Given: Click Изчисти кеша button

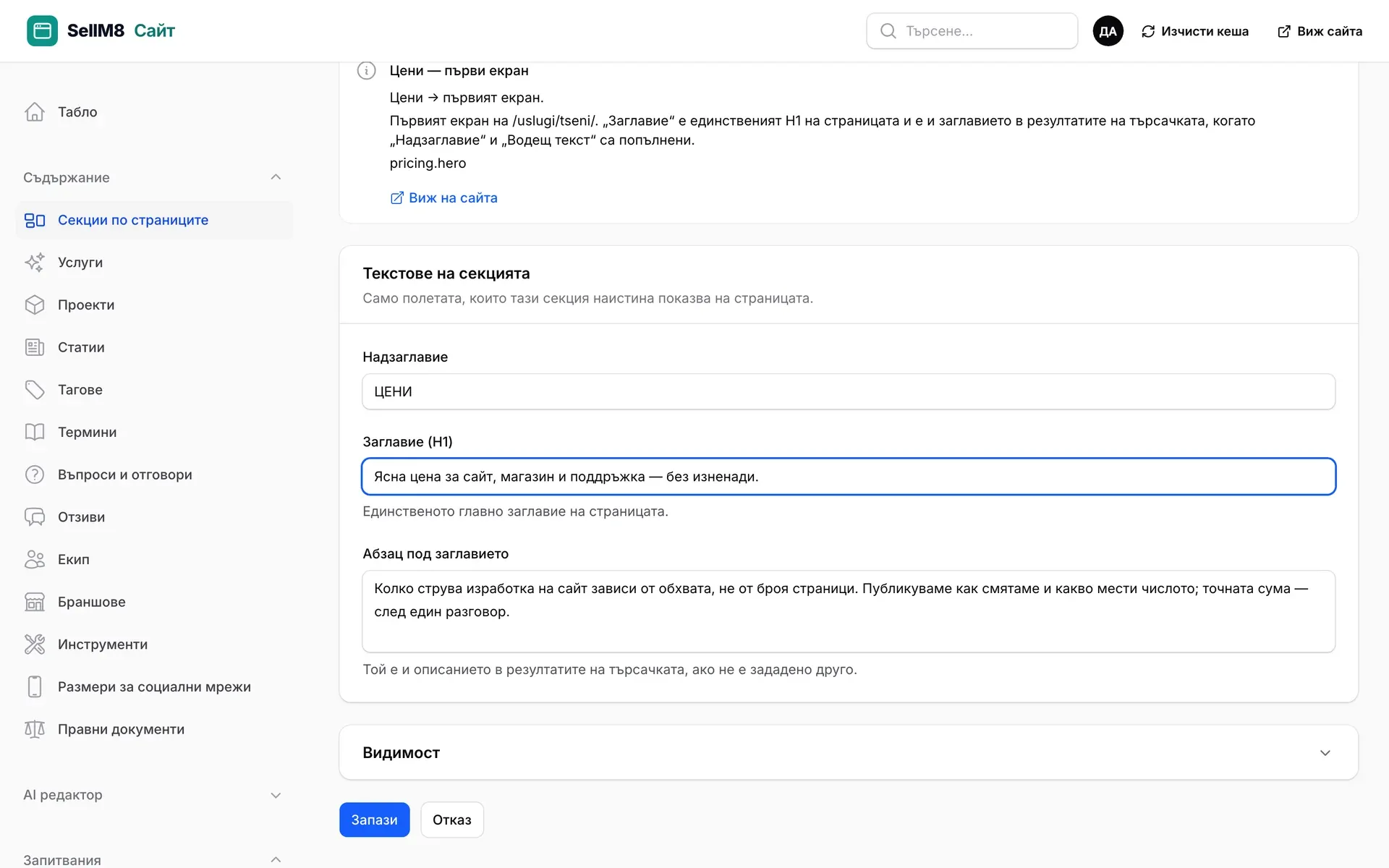Looking at the screenshot, I should click(1195, 31).
